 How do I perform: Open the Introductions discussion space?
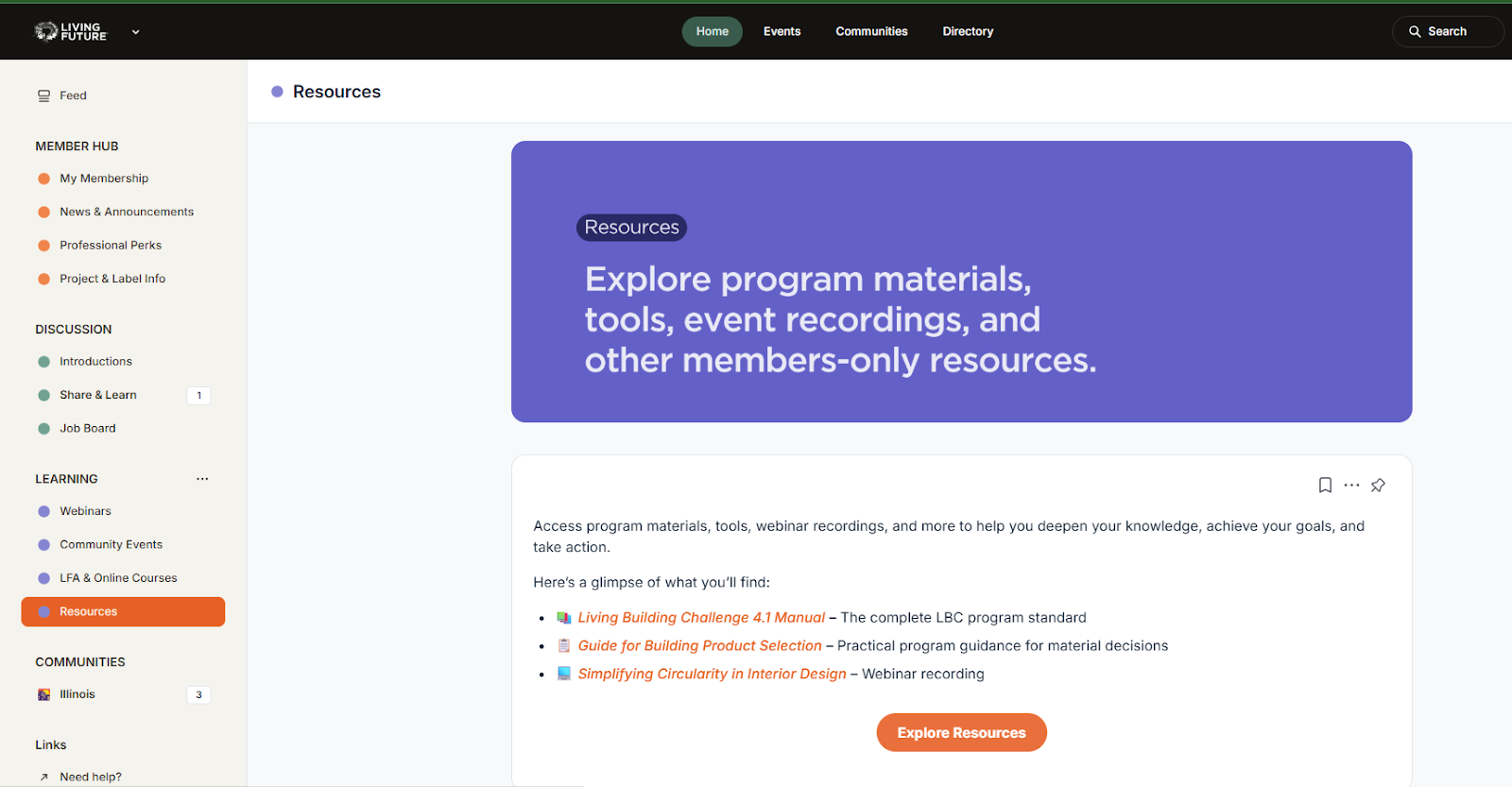[x=123, y=362]
